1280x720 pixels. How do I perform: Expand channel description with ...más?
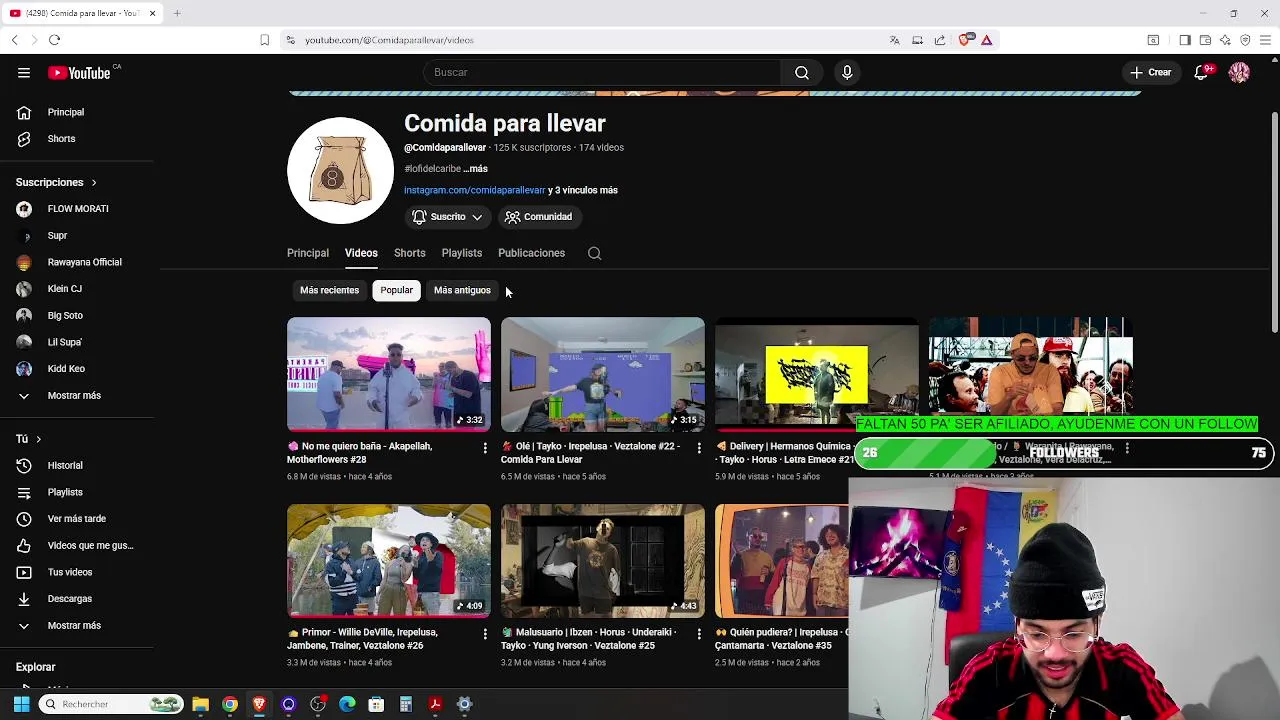(475, 169)
